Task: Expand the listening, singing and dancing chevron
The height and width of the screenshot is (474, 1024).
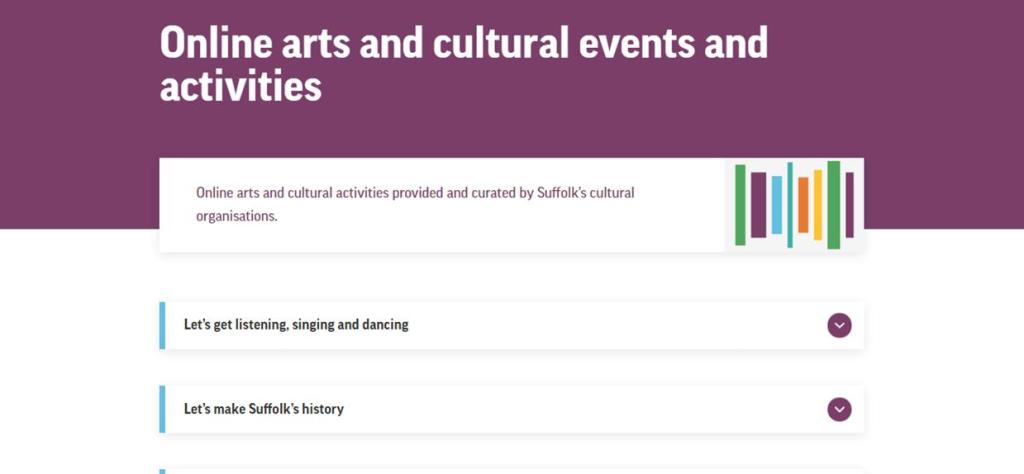Action: coord(839,325)
